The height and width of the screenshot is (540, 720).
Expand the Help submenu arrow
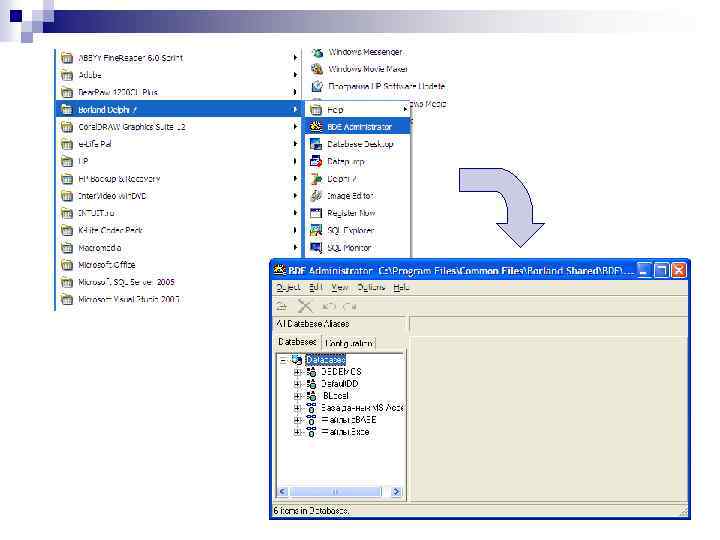(x=405, y=110)
